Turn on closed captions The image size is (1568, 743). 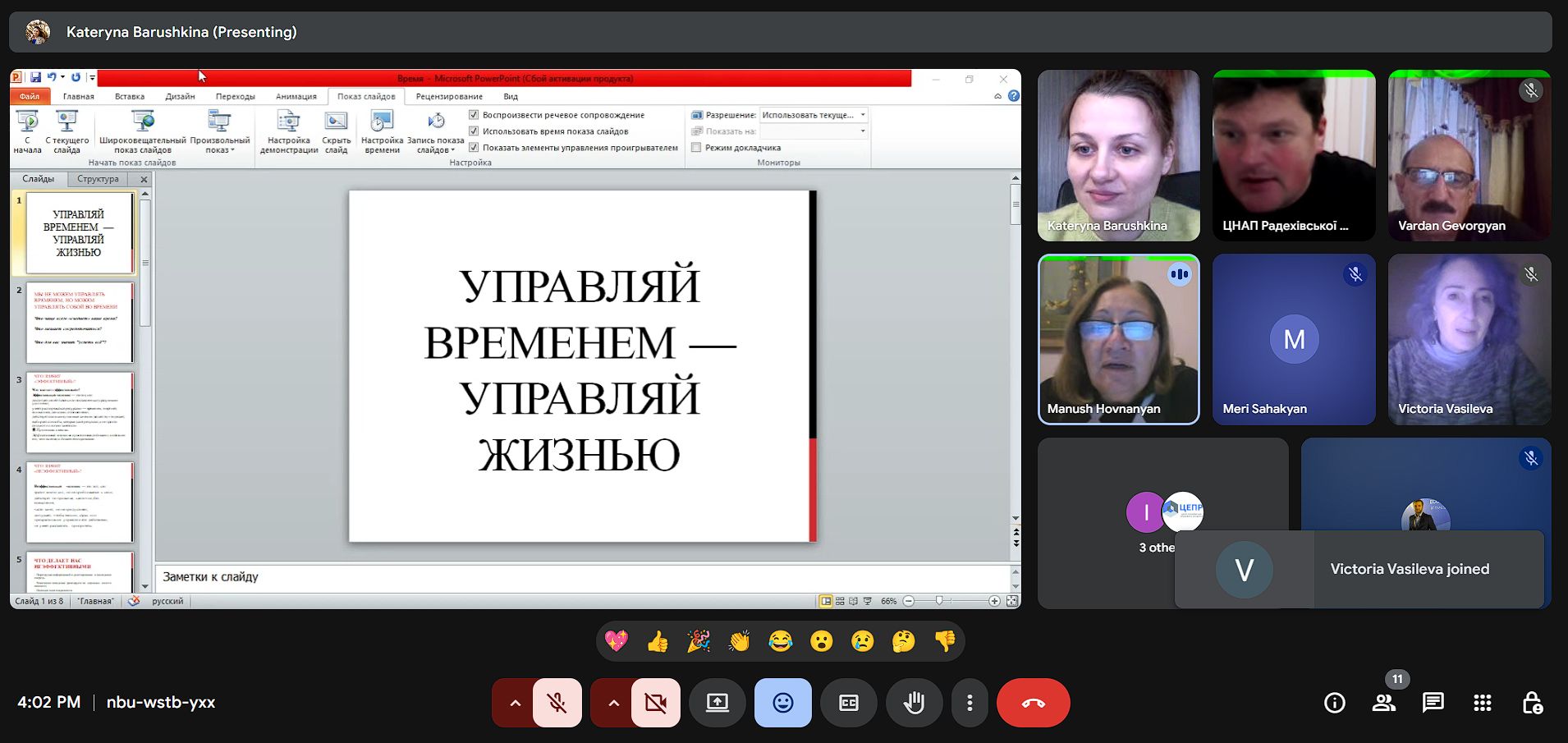coord(848,703)
